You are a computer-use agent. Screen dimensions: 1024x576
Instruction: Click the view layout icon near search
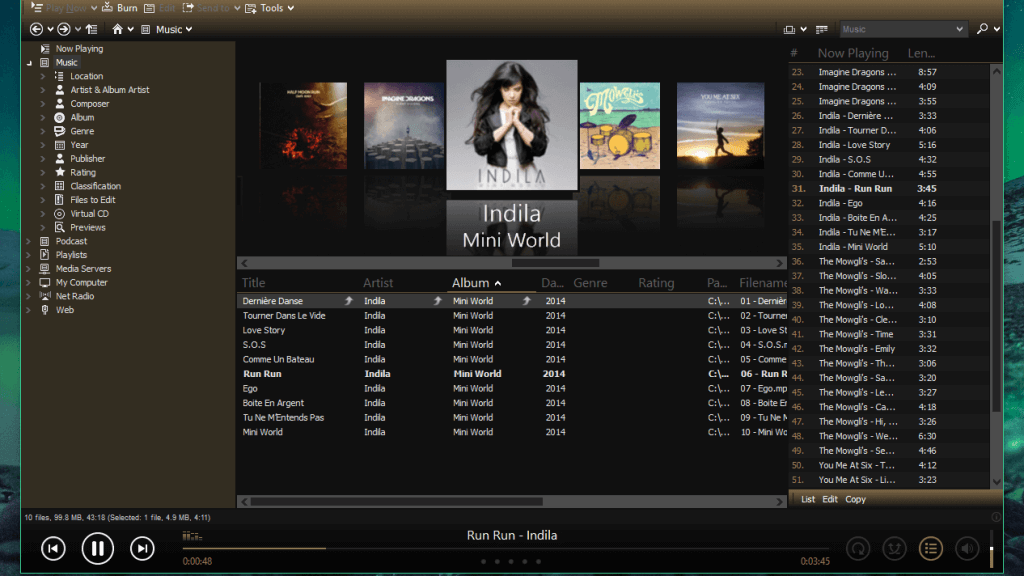click(x=790, y=29)
